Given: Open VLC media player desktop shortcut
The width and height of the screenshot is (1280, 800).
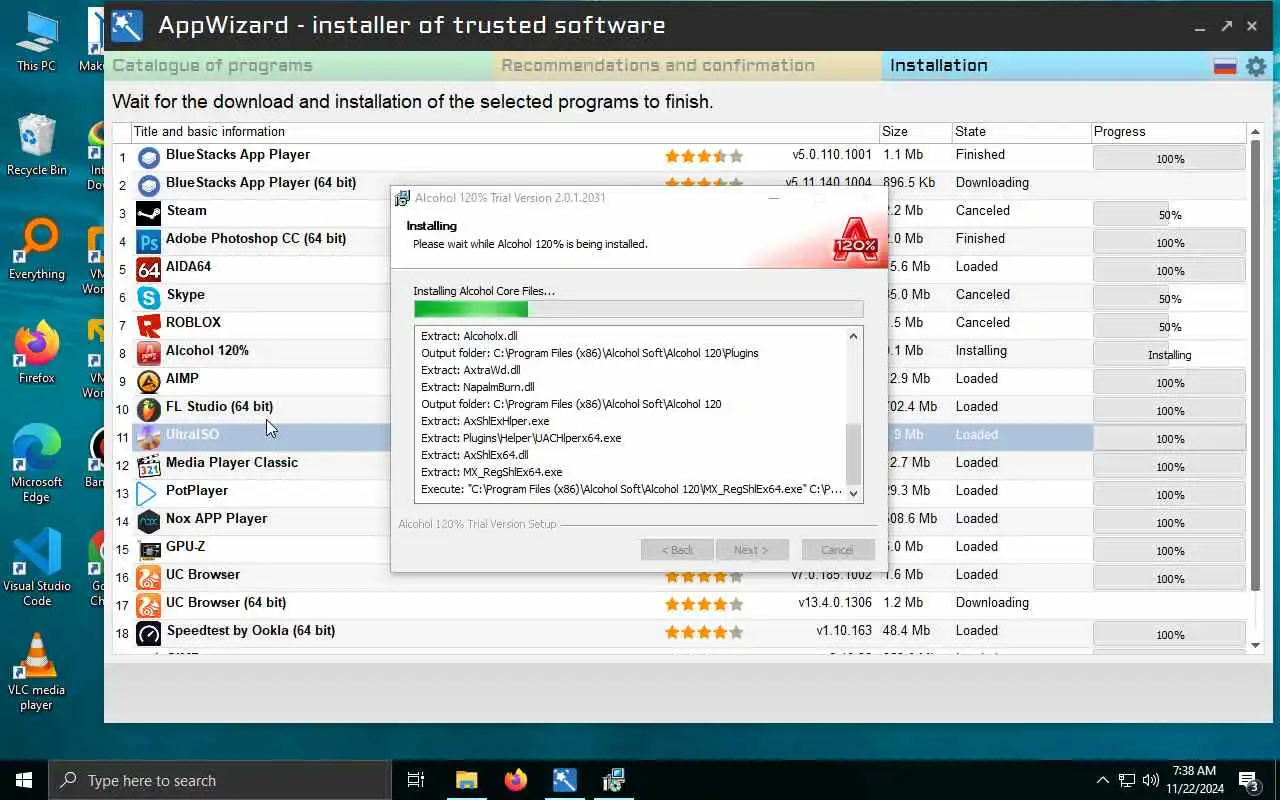Looking at the screenshot, I should tap(36, 672).
